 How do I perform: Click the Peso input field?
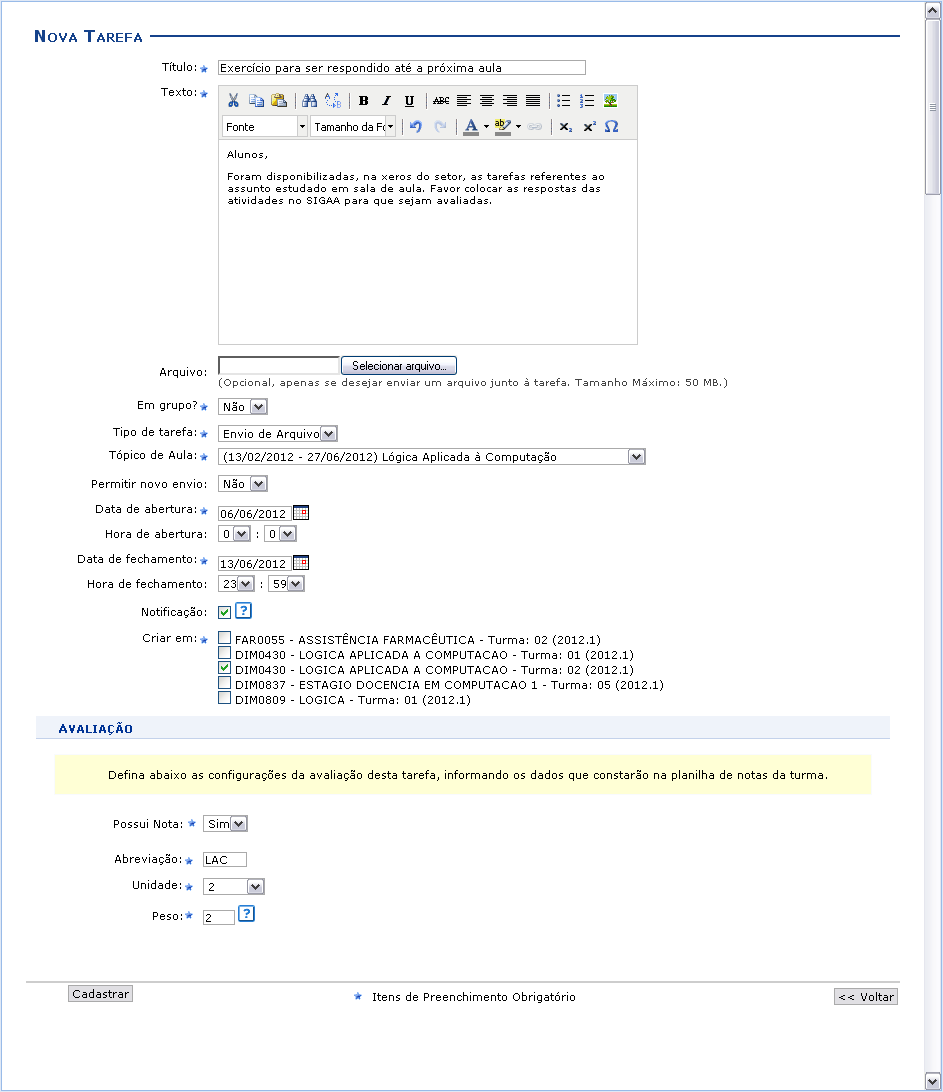[x=219, y=918]
